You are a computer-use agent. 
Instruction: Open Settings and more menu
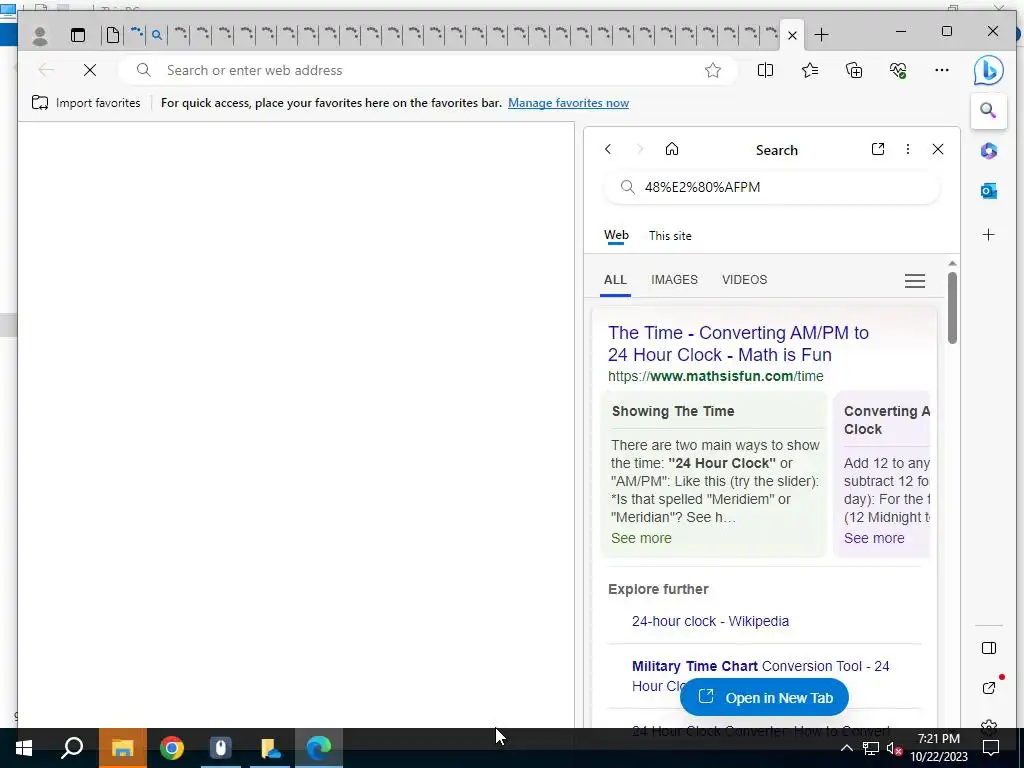[x=942, y=70]
